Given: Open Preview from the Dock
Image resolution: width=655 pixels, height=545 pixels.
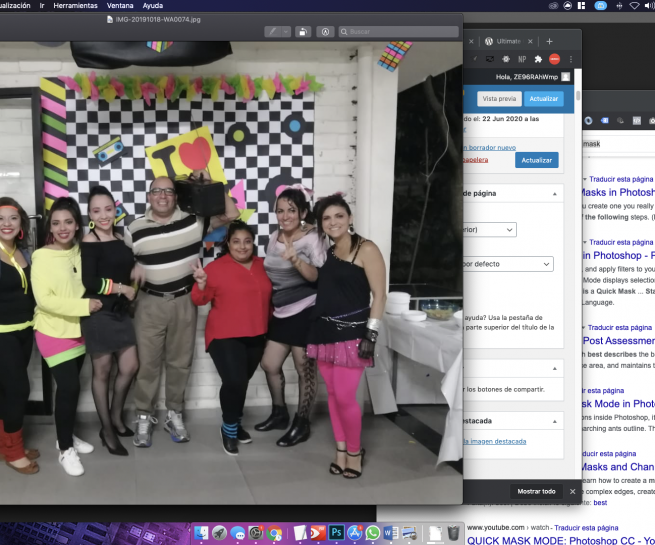Looking at the screenshot, I should click(409, 533).
